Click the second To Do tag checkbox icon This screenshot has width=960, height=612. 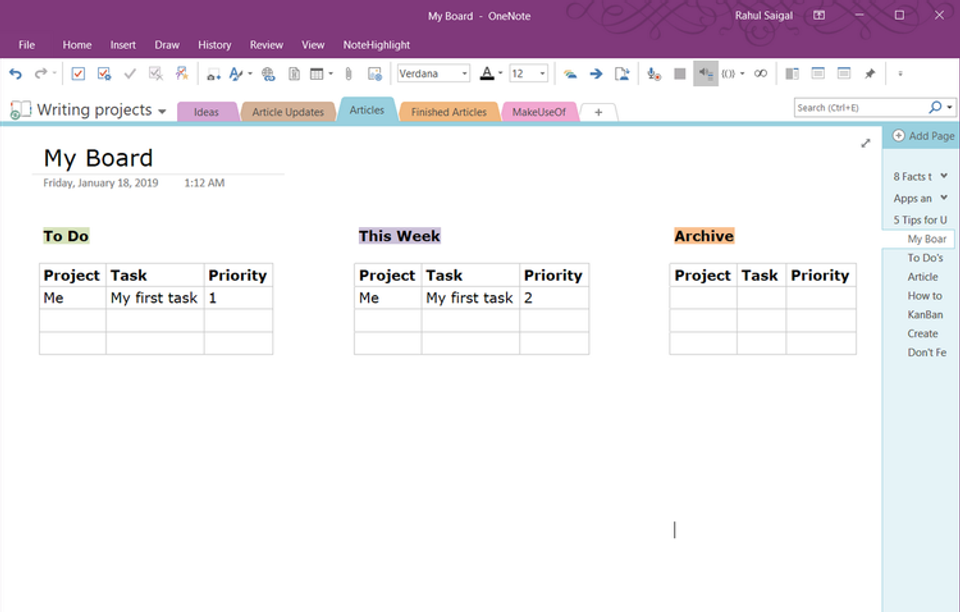tap(104, 74)
